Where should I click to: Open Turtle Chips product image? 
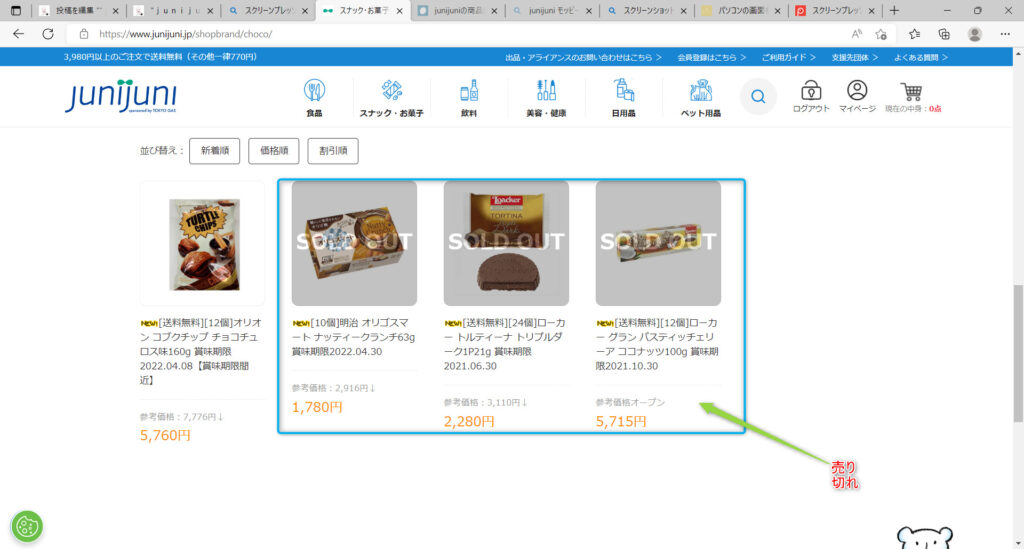pos(202,243)
